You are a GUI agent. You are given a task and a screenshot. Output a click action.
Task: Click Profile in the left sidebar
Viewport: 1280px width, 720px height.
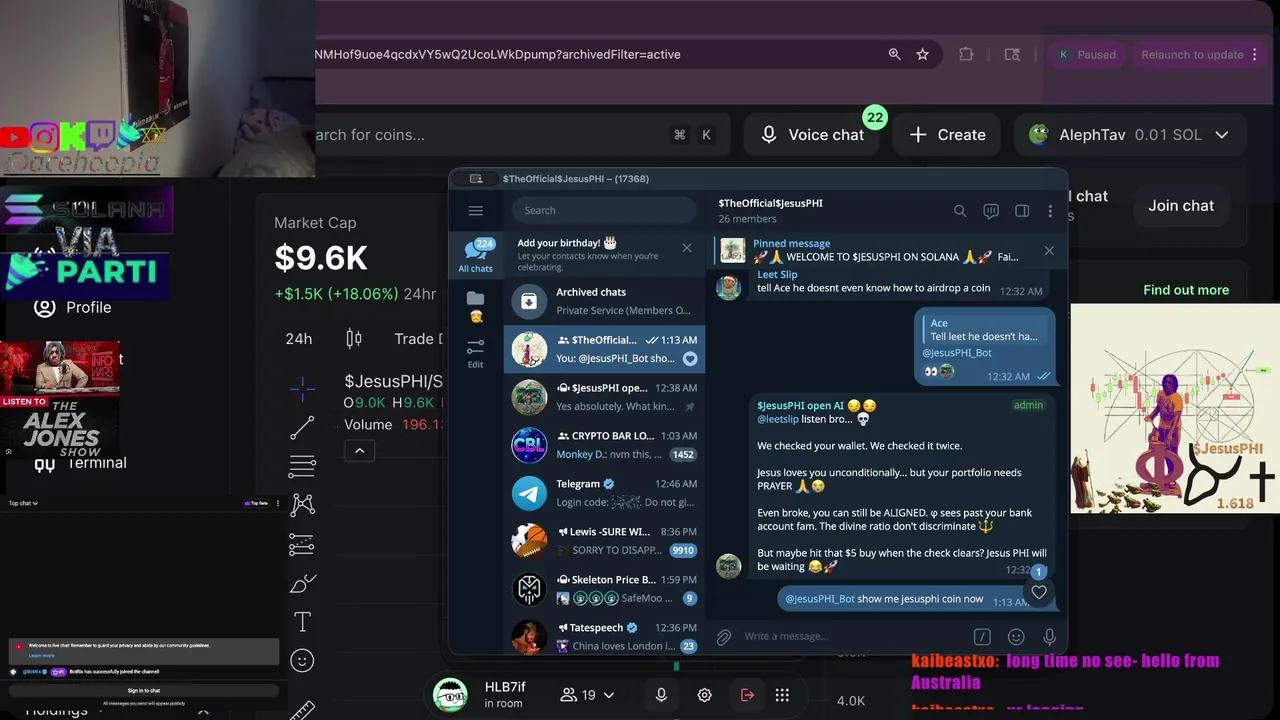(72, 307)
